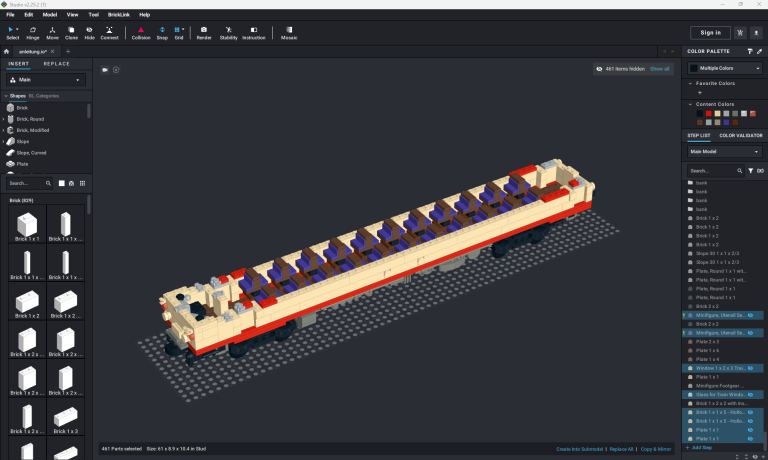This screenshot has width=768, height=460.
Task: Click the Clone tool icon
Action: 71,32
